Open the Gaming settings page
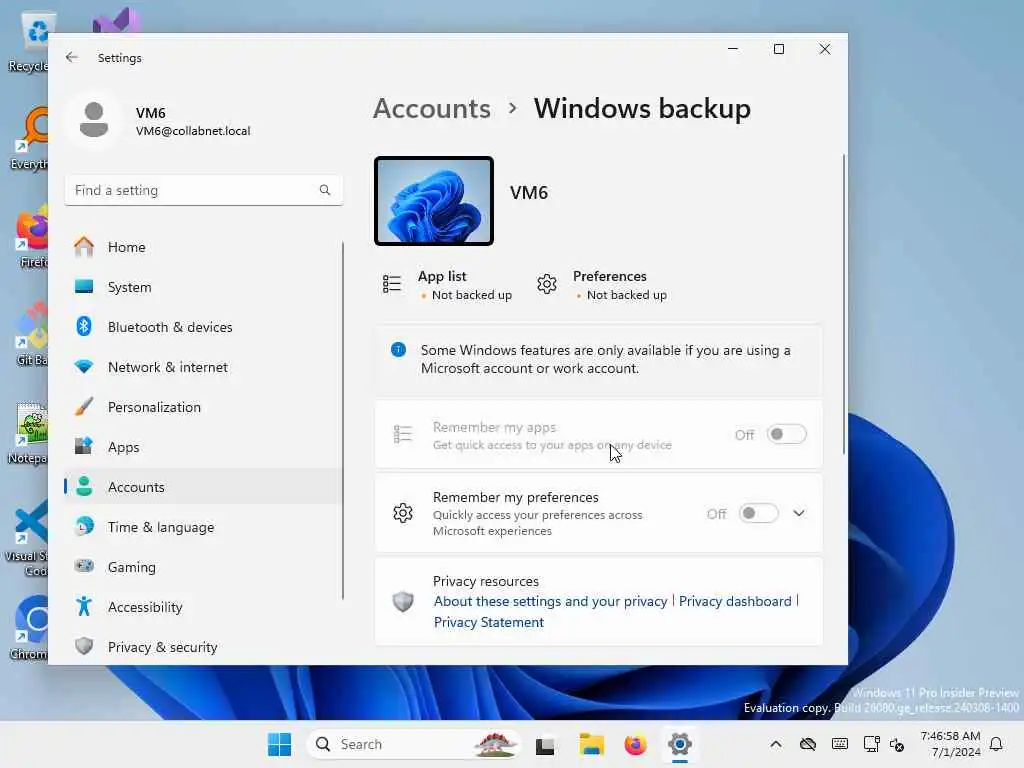 (x=204, y=566)
